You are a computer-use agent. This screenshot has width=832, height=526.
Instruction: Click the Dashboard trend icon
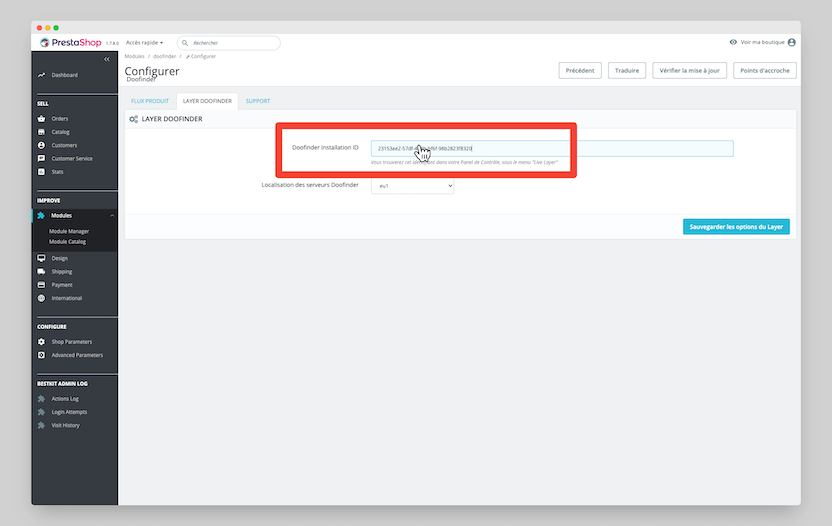[x=41, y=75]
